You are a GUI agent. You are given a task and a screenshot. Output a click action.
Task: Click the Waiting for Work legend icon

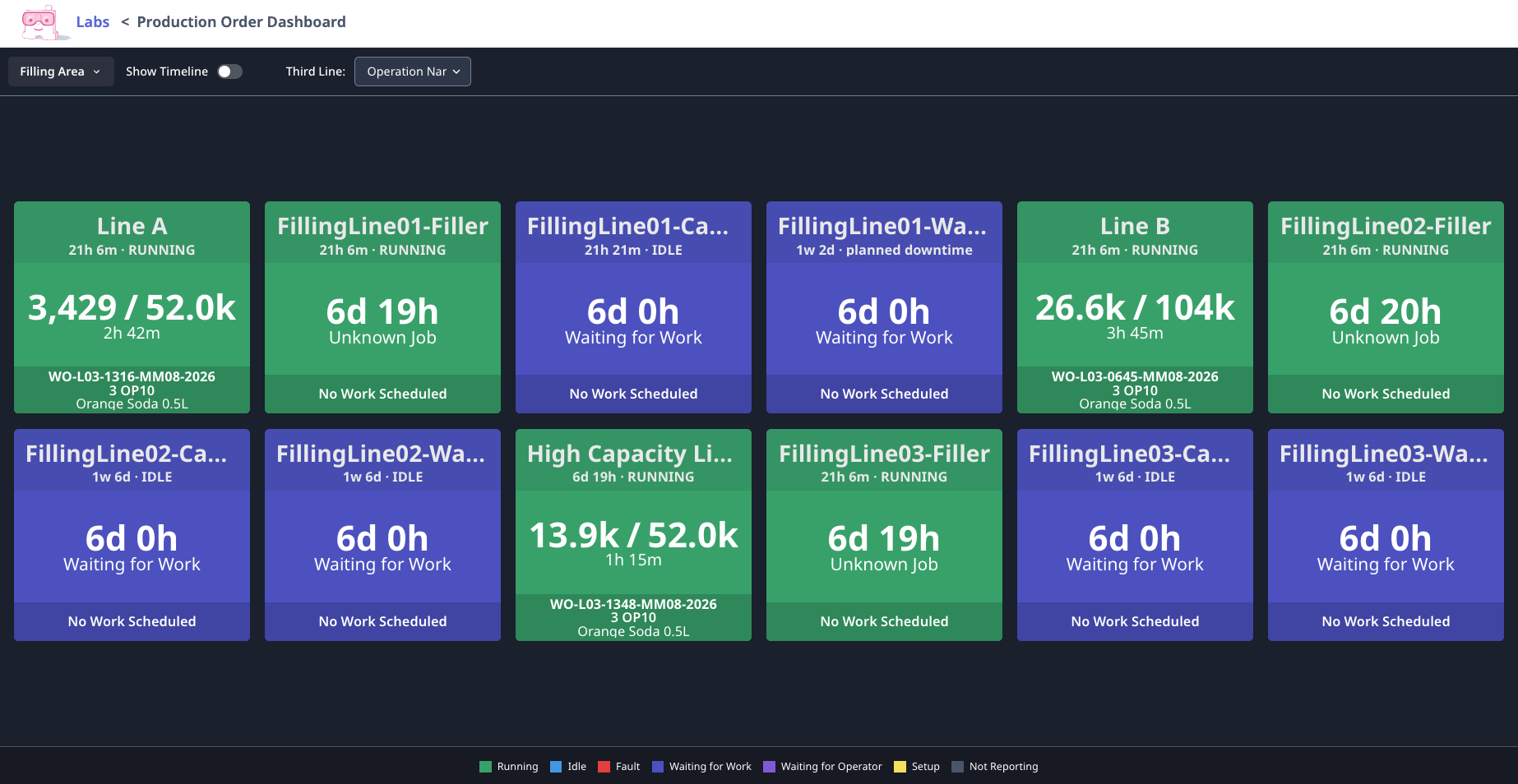coord(658,766)
